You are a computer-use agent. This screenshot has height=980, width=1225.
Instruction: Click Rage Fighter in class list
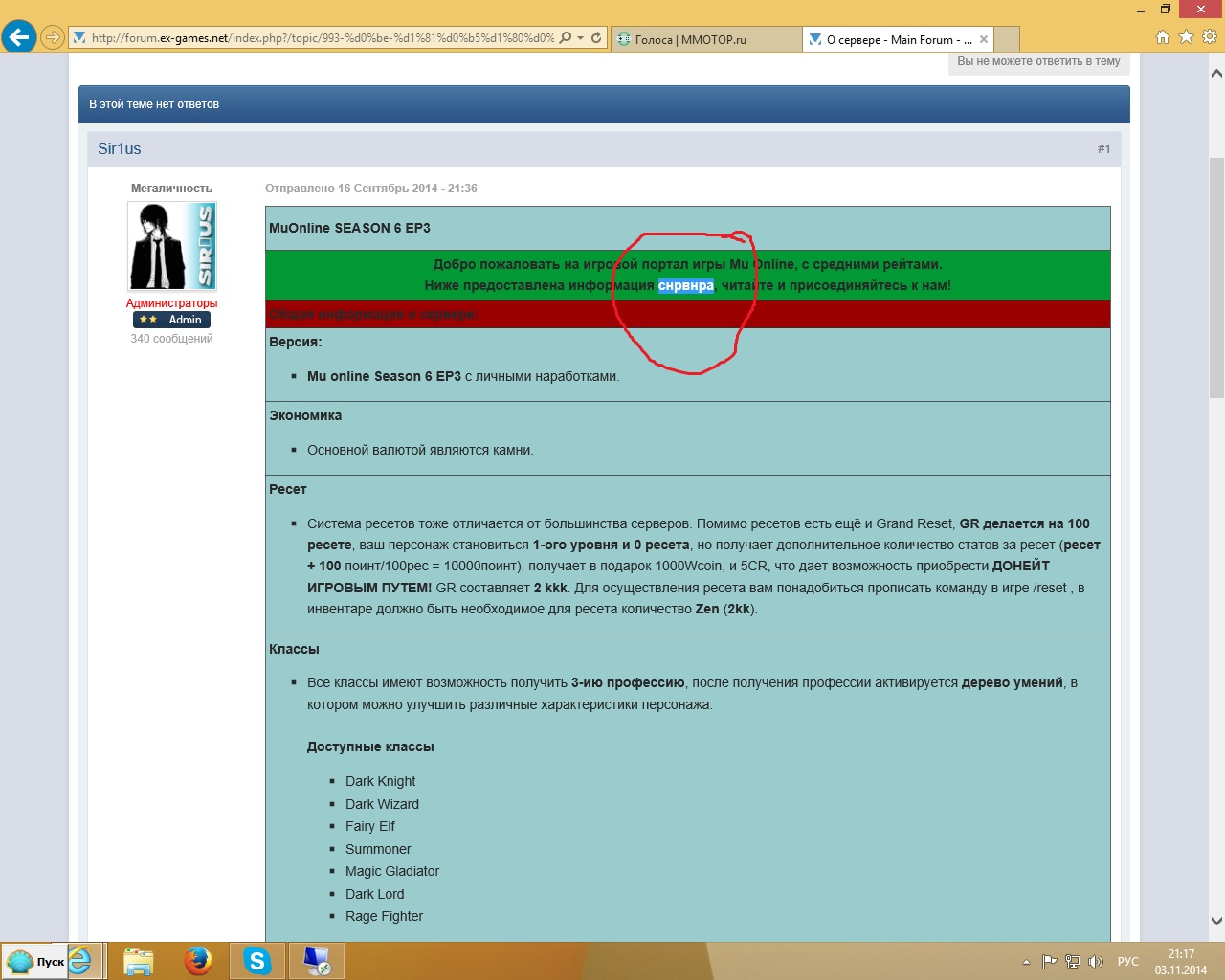[384, 916]
